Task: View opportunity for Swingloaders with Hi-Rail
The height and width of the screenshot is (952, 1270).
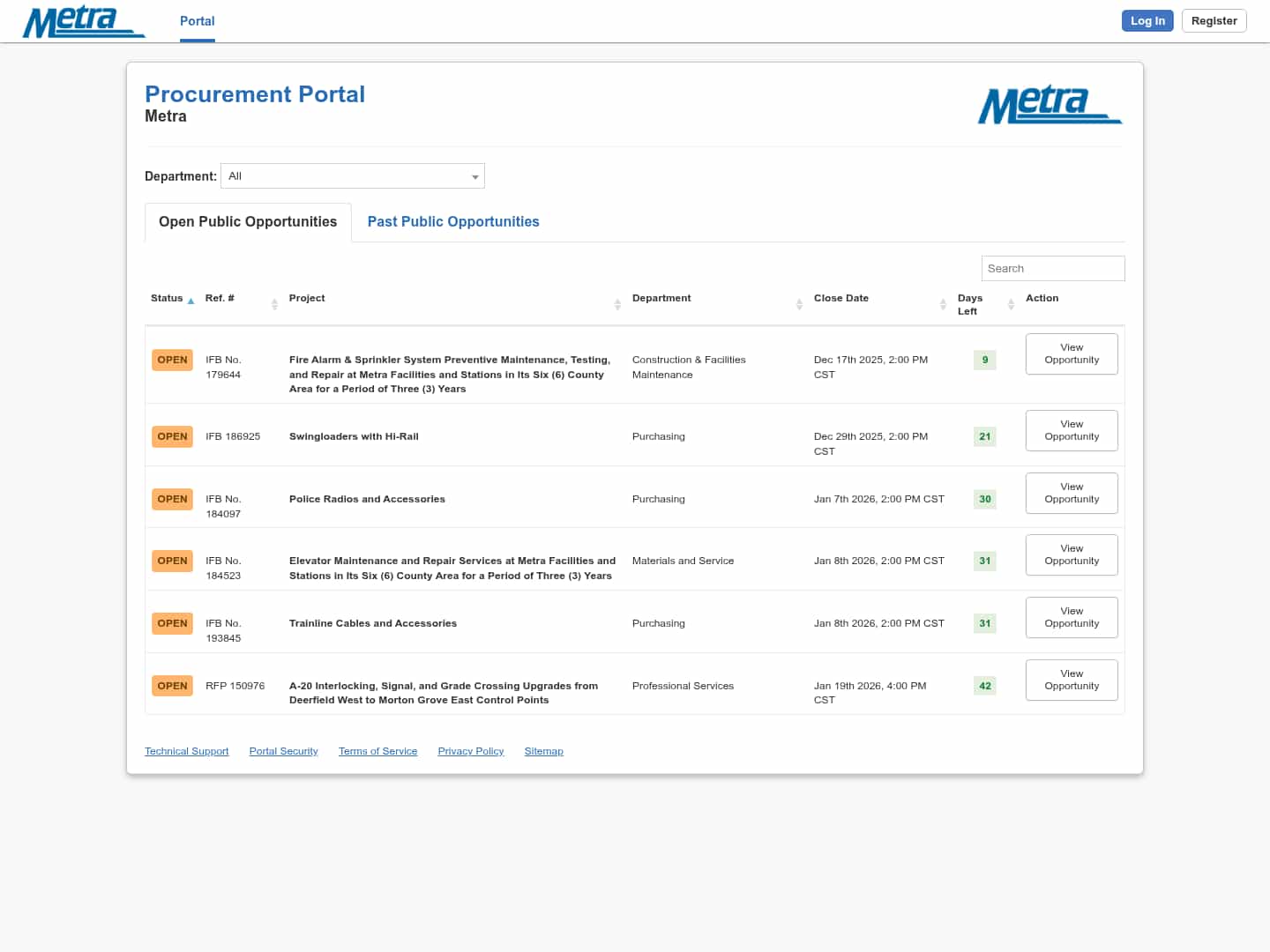Action: (1072, 431)
